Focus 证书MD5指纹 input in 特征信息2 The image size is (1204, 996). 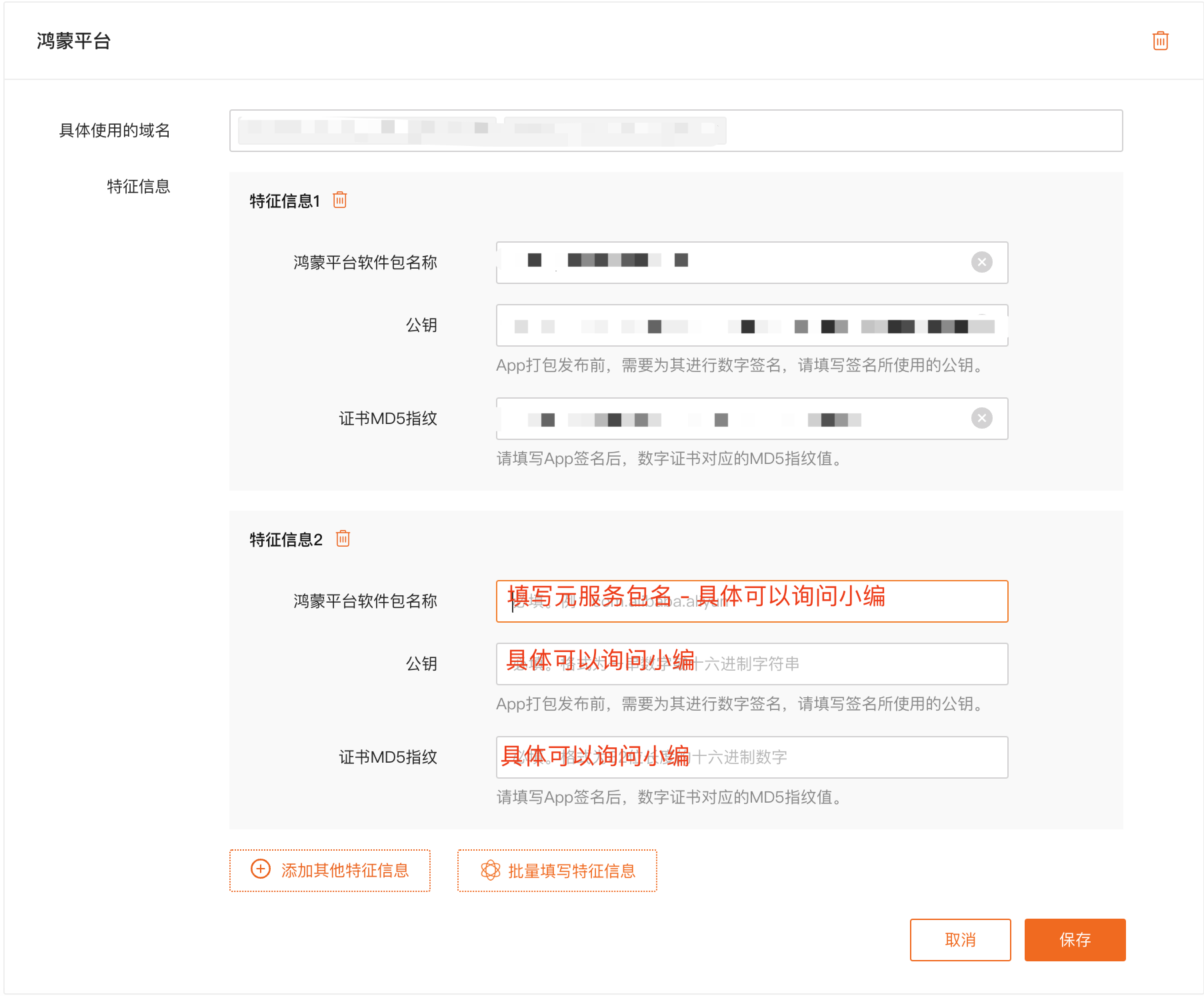tap(752, 757)
